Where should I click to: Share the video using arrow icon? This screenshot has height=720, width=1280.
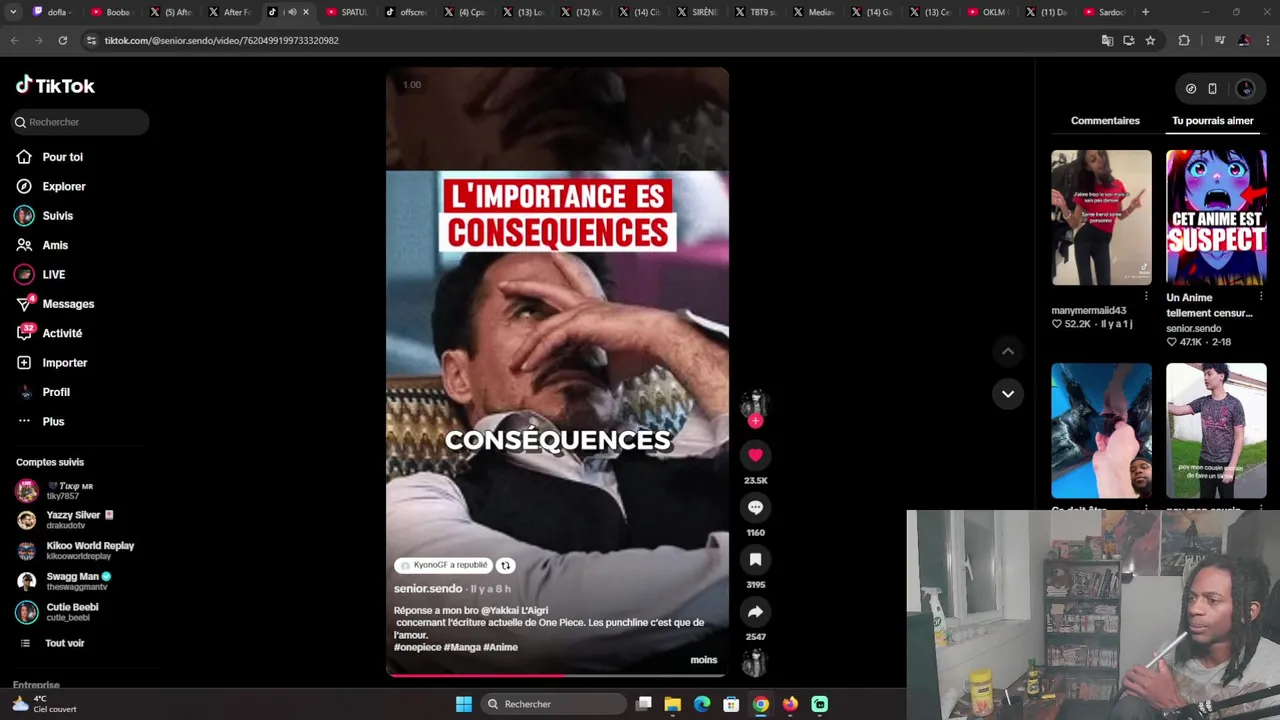(755, 612)
